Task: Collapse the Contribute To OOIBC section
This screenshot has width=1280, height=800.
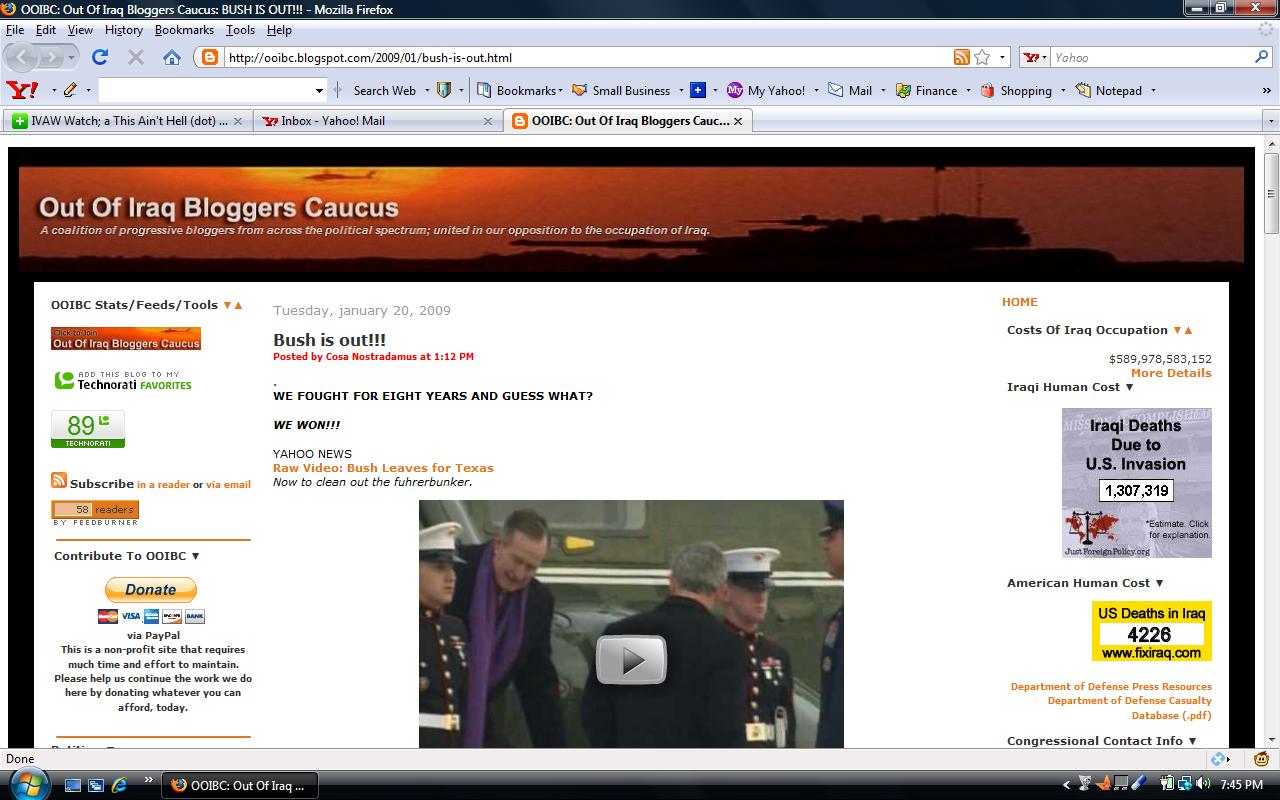Action: (196, 556)
